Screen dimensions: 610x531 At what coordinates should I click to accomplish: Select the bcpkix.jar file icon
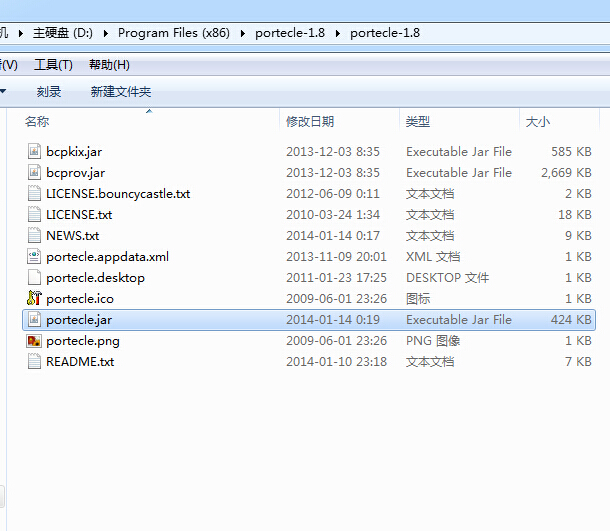[34, 151]
